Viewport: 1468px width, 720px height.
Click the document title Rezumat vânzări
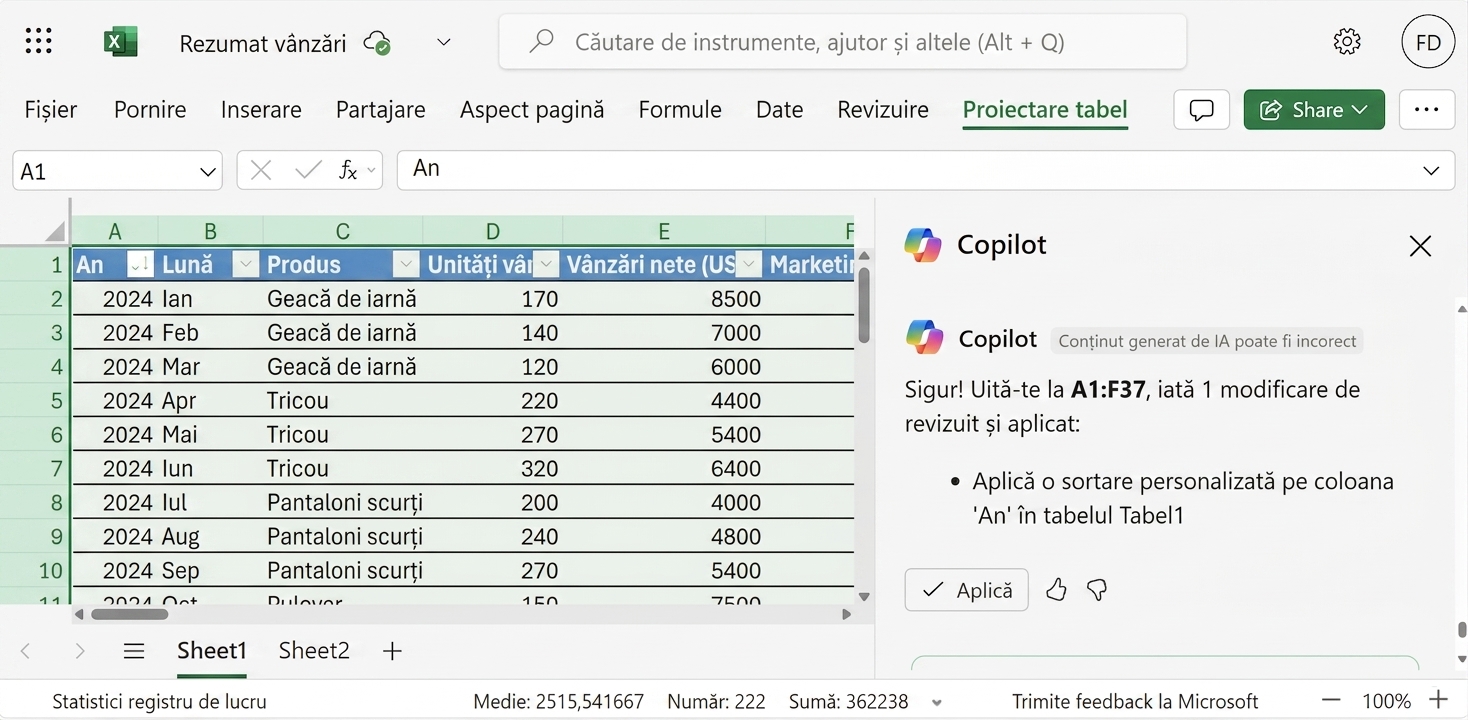(x=263, y=43)
